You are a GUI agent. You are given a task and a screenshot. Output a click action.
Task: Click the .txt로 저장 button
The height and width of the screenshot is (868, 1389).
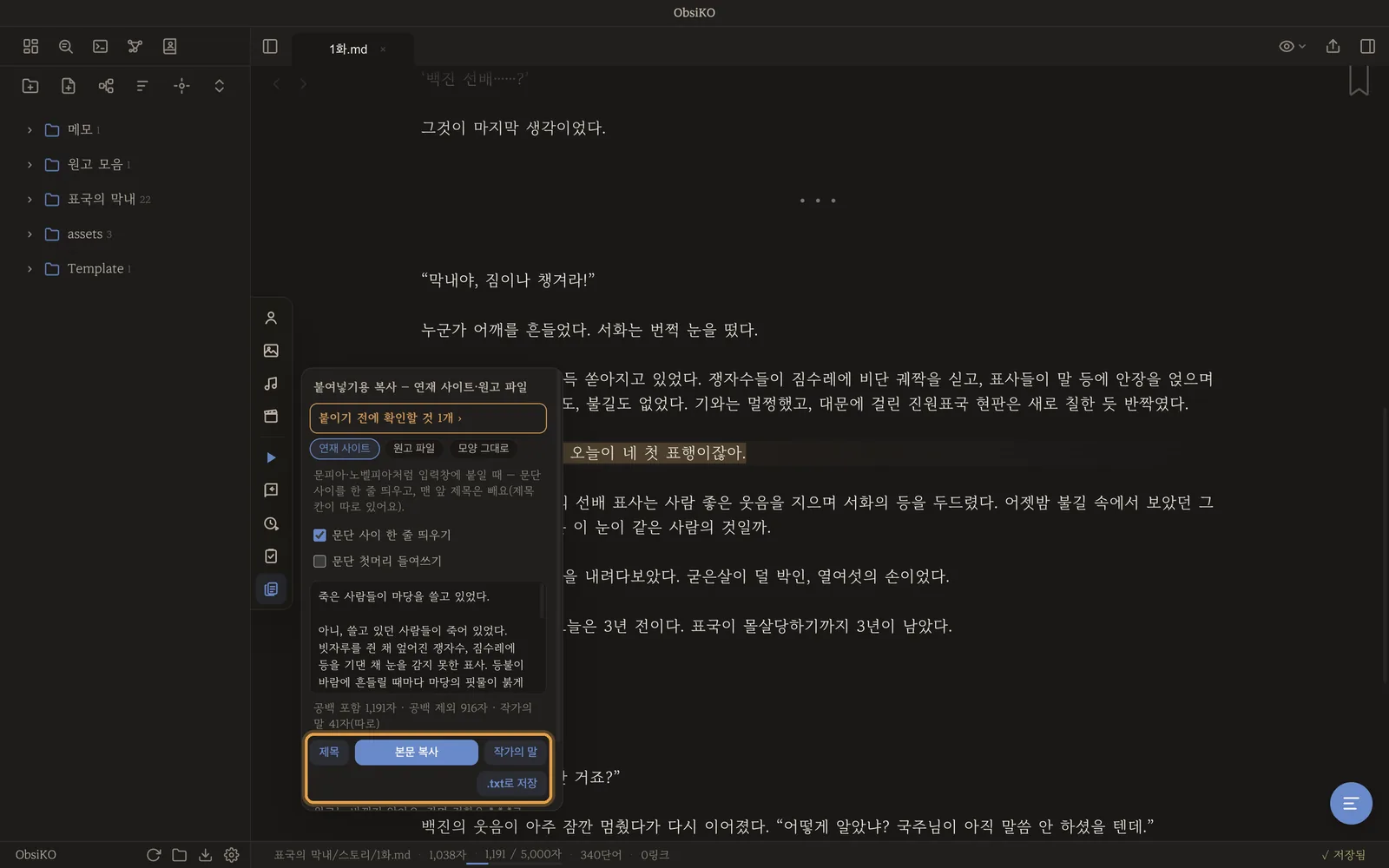tap(512, 784)
